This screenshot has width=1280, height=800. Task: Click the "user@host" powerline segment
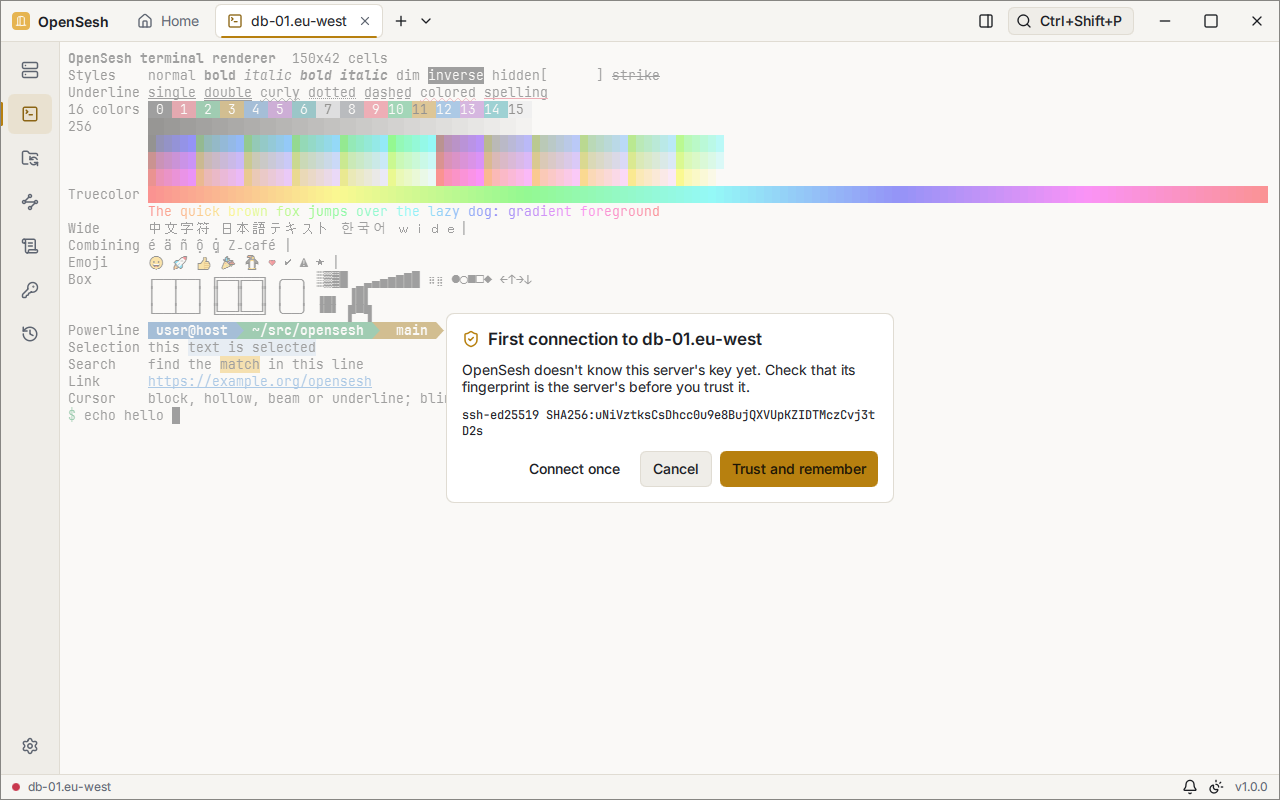point(192,330)
